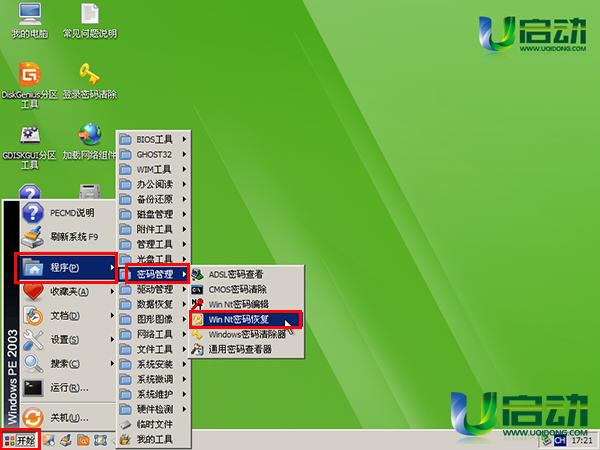
Task: Click the Win Nt密码恢复 icon
Action: tap(197, 319)
